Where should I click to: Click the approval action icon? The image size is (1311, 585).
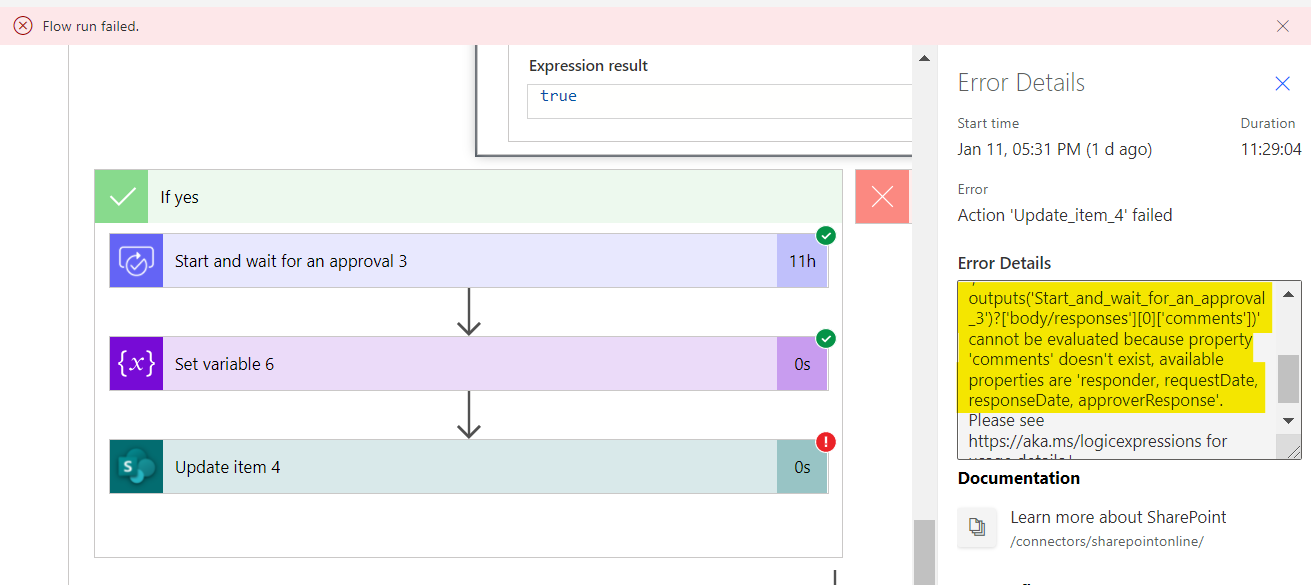[136, 261]
